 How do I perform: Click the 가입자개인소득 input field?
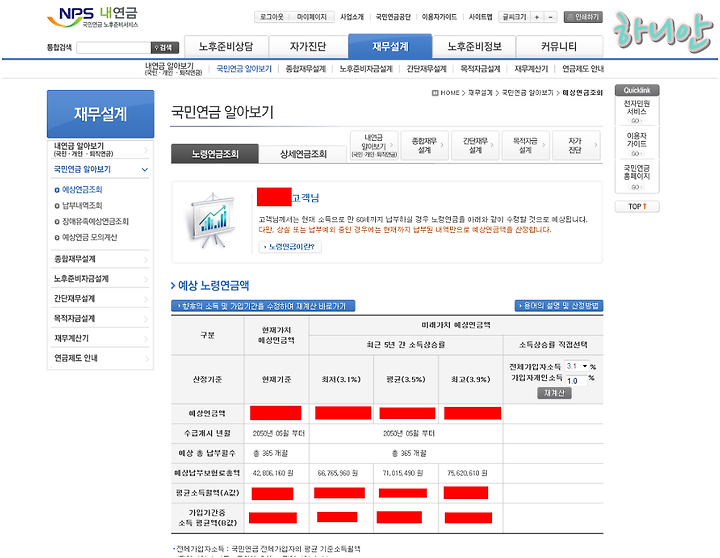tap(576, 380)
